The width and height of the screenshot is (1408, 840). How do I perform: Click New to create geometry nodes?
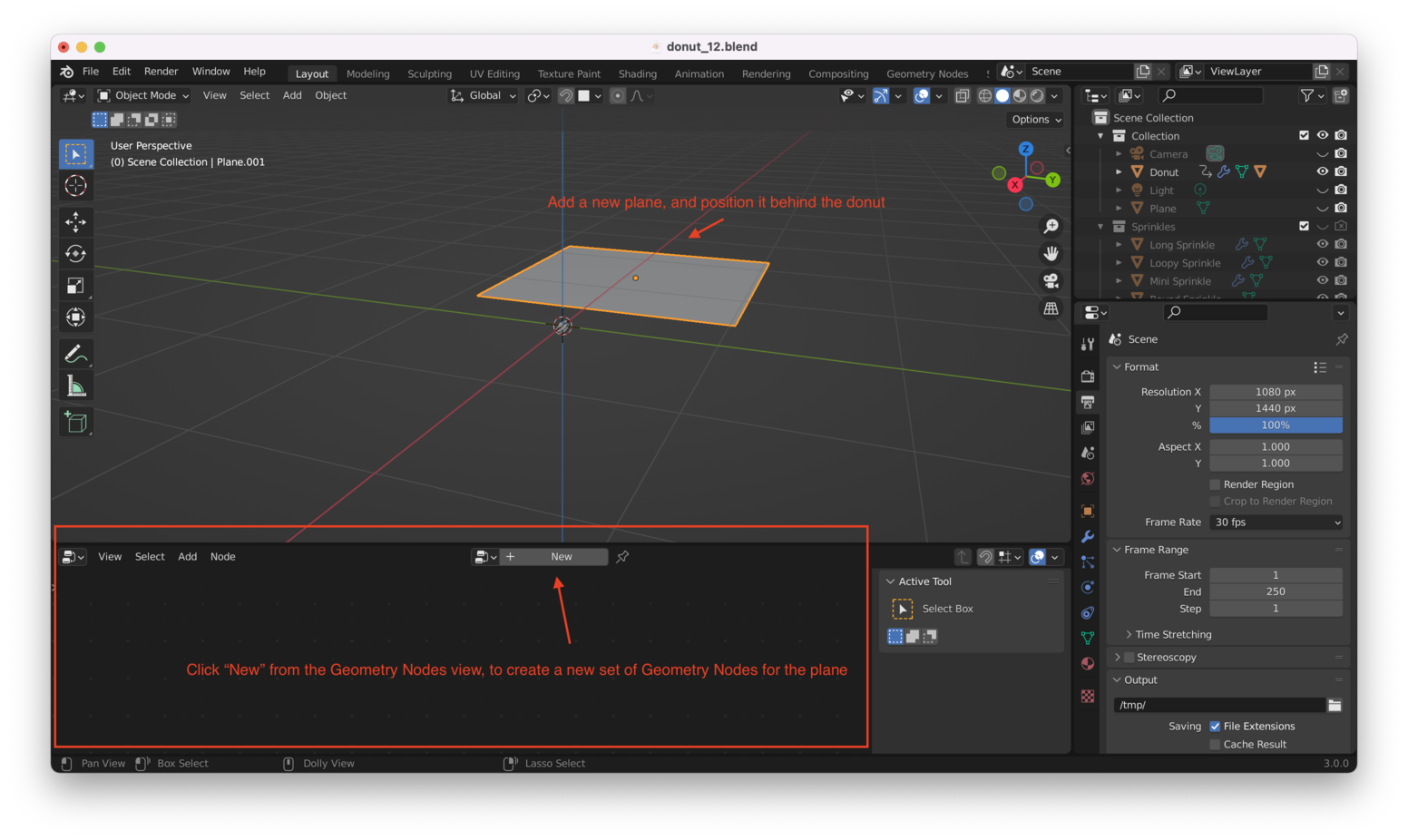[x=562, y=557]
